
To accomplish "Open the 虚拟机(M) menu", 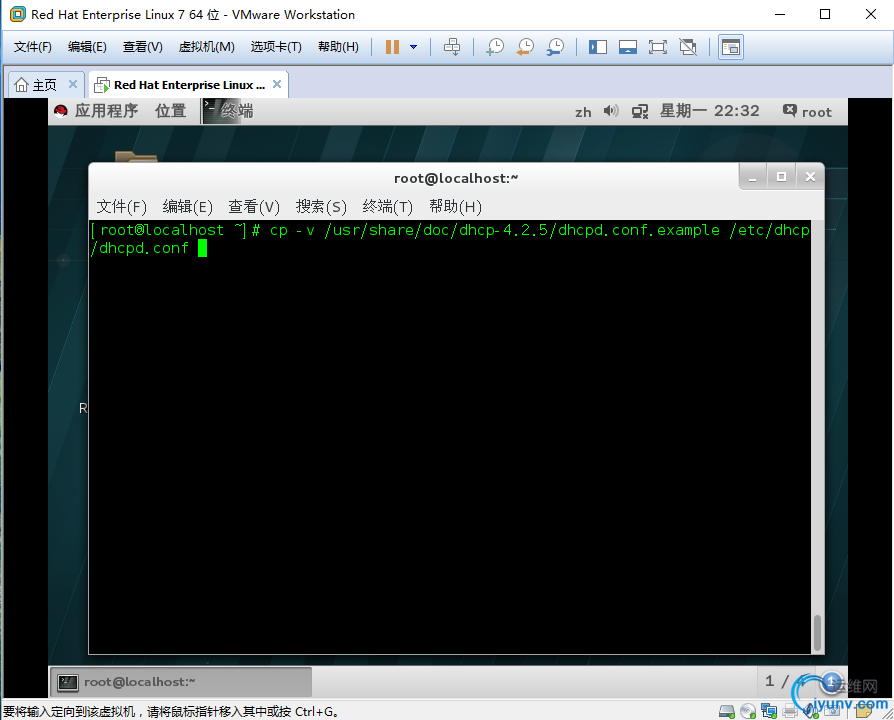I will tap(206, 47).
